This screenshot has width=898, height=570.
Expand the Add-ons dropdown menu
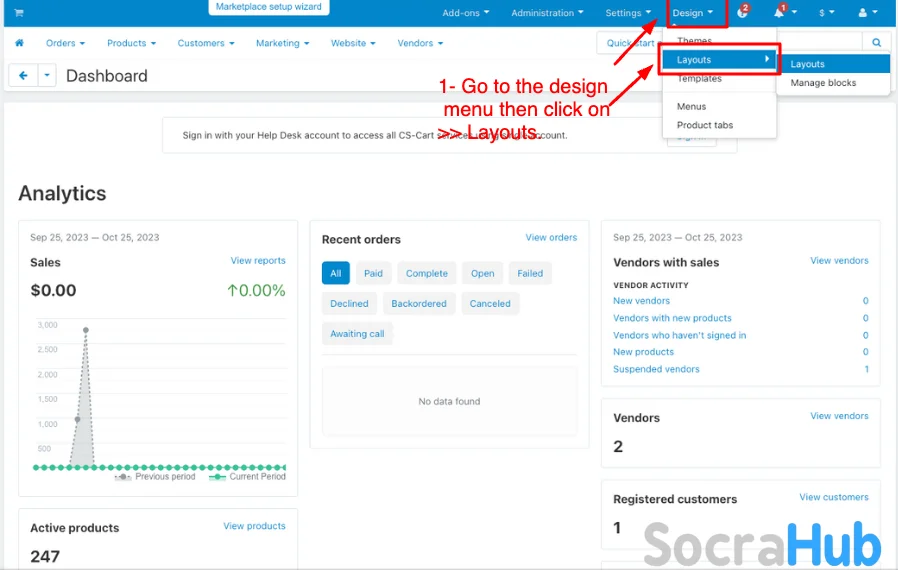[x=465, y=13]
